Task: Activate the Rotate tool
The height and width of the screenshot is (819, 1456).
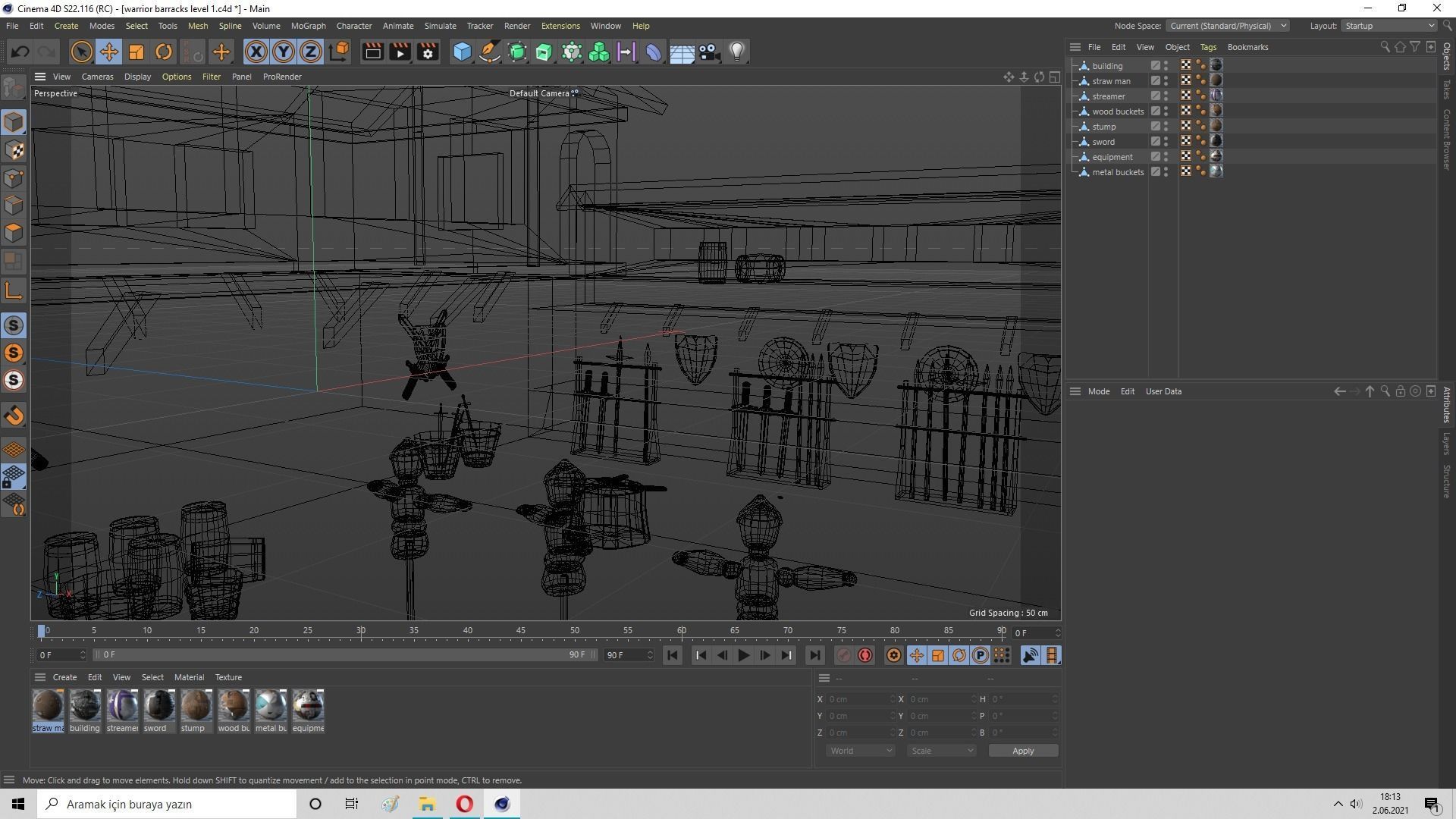Action: [x=164, y=52]
